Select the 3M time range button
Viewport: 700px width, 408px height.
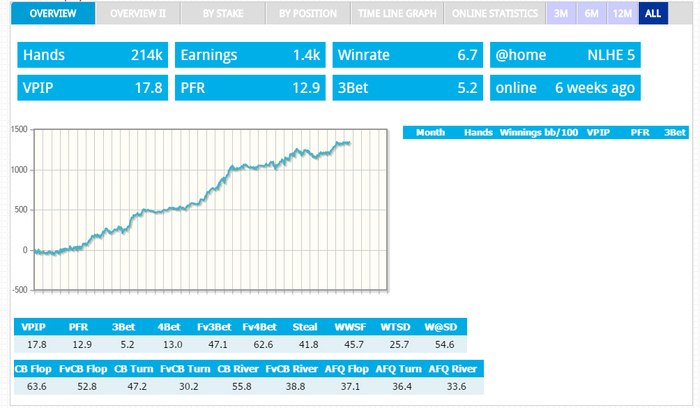point(561,13)
